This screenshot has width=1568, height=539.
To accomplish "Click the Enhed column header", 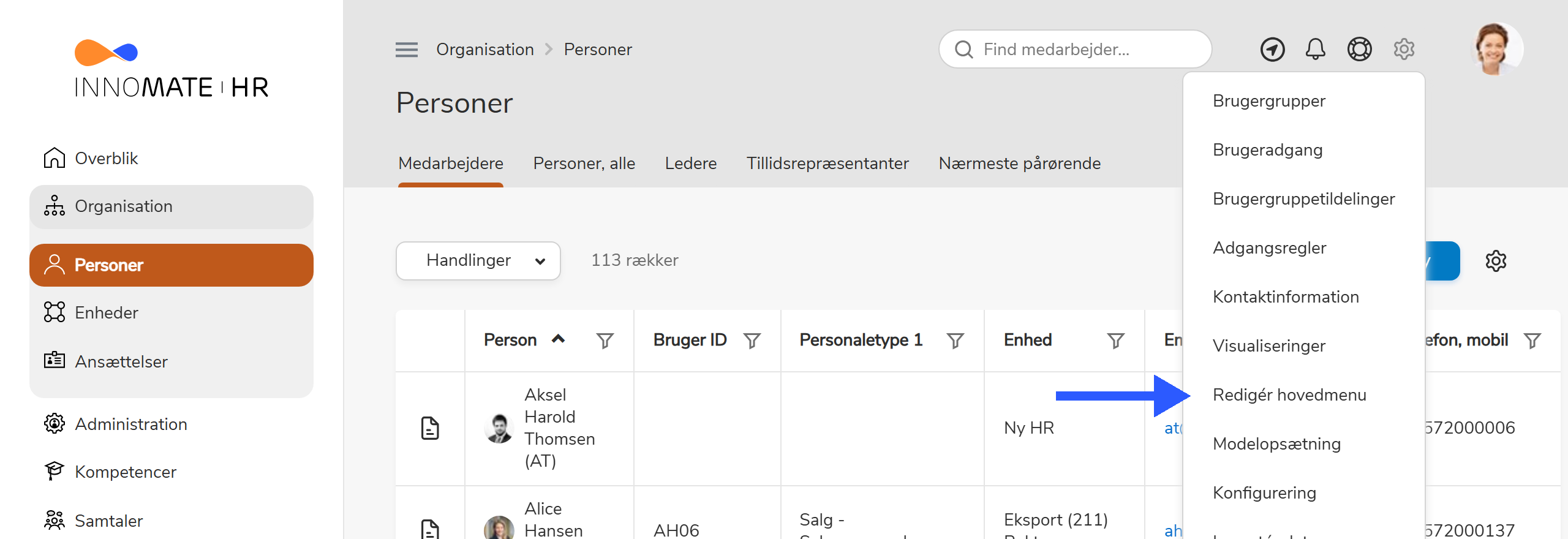I will (1028, 340).
